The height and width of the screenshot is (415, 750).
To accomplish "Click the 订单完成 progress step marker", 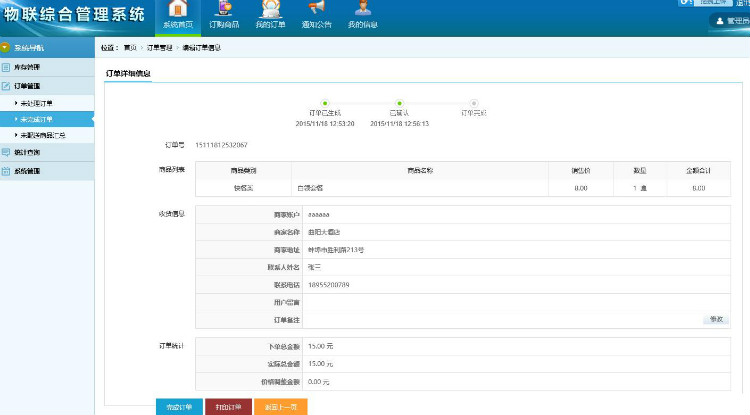I will (x=474, y=103).
